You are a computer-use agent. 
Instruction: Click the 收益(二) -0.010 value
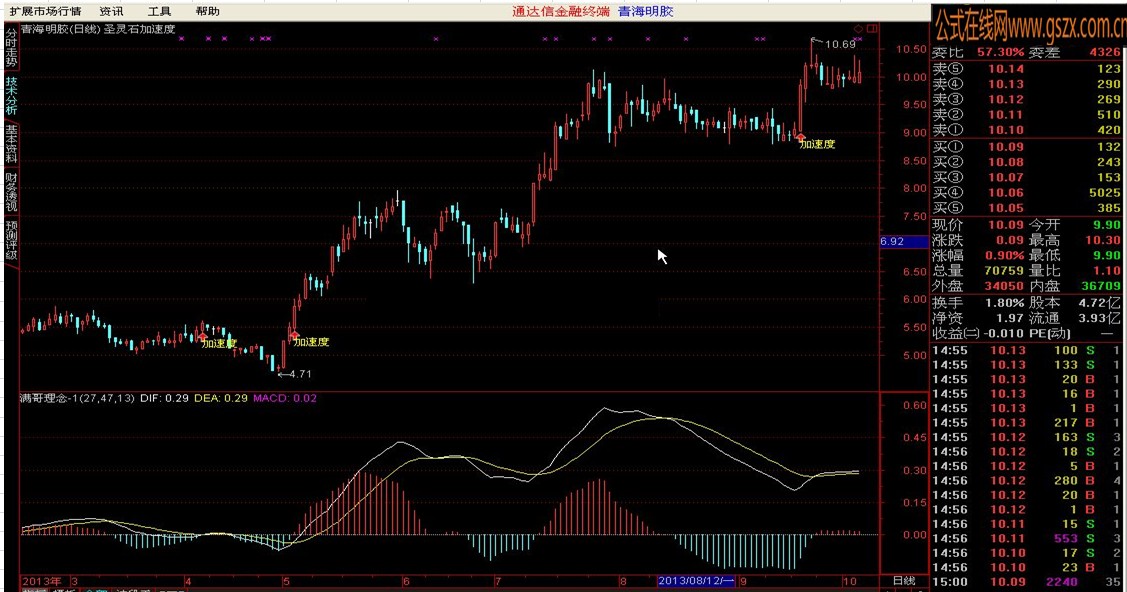pyautogui.click(x=1003, y=333)
